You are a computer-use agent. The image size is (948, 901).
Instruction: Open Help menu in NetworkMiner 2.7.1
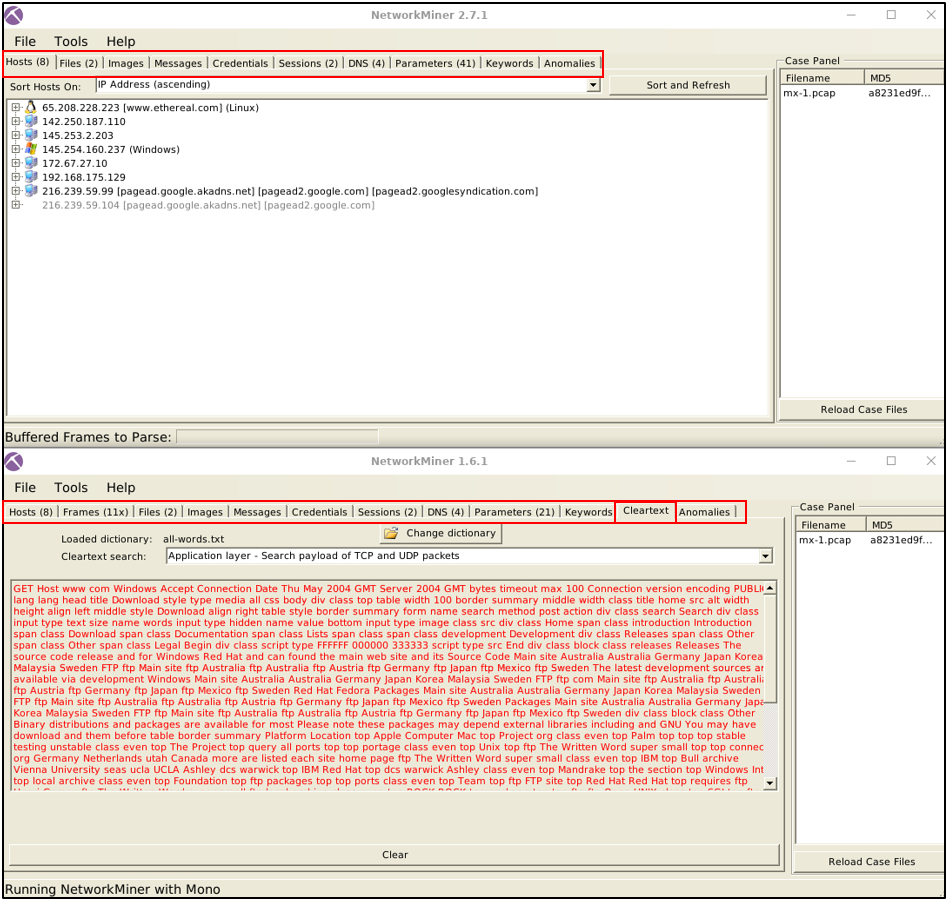tap(121, 41)
